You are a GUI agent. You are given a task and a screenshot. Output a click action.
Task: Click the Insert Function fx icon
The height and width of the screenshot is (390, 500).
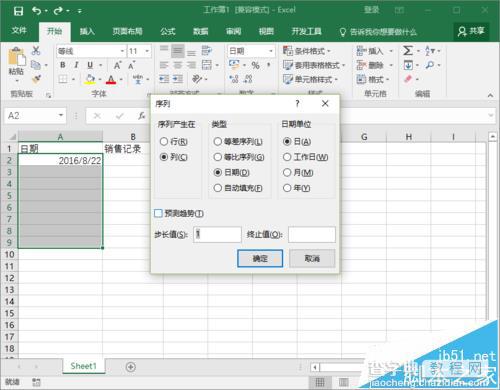[x=141, y=116]
